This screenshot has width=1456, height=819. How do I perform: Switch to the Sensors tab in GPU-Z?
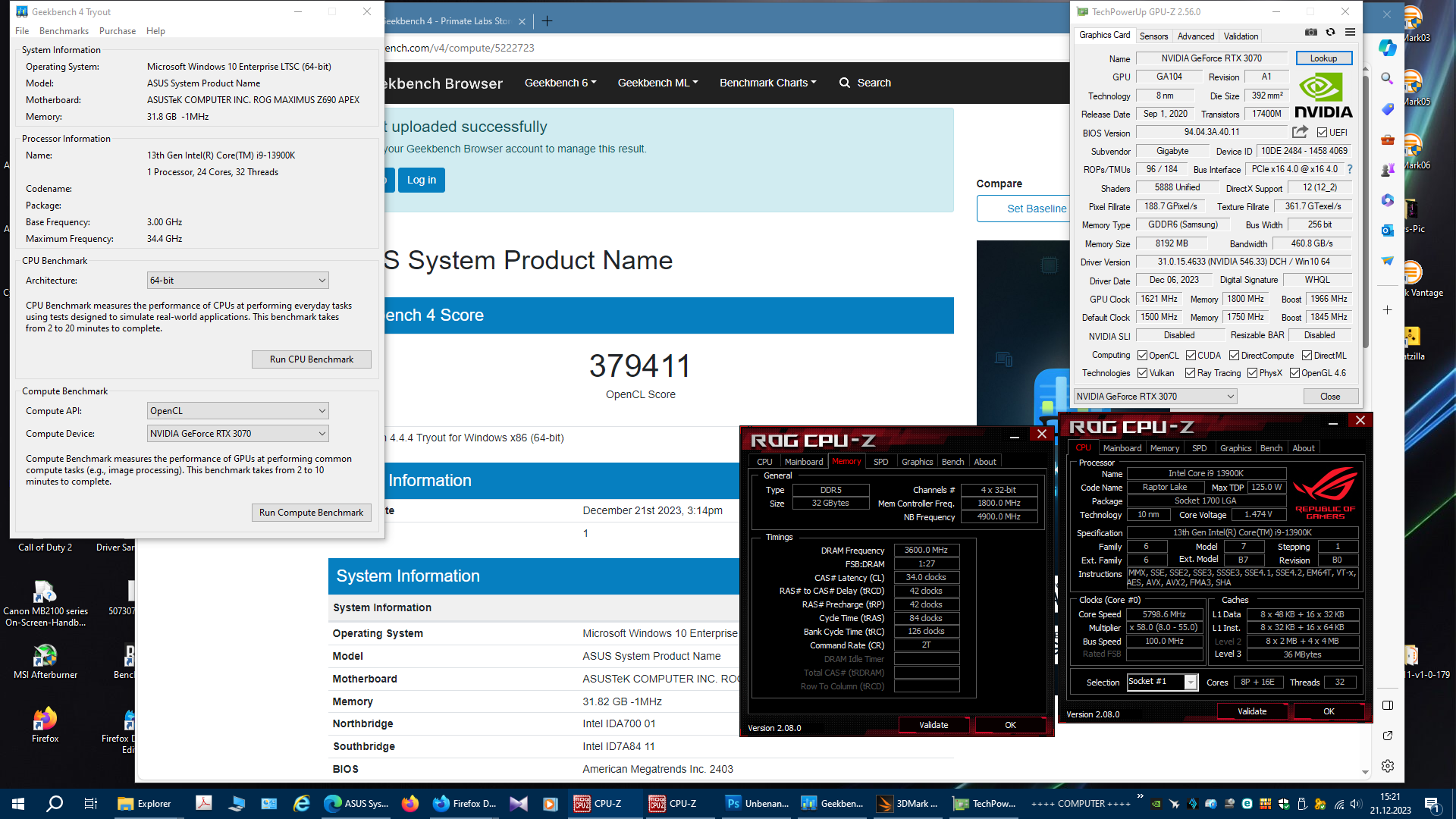coord(1153,36)
